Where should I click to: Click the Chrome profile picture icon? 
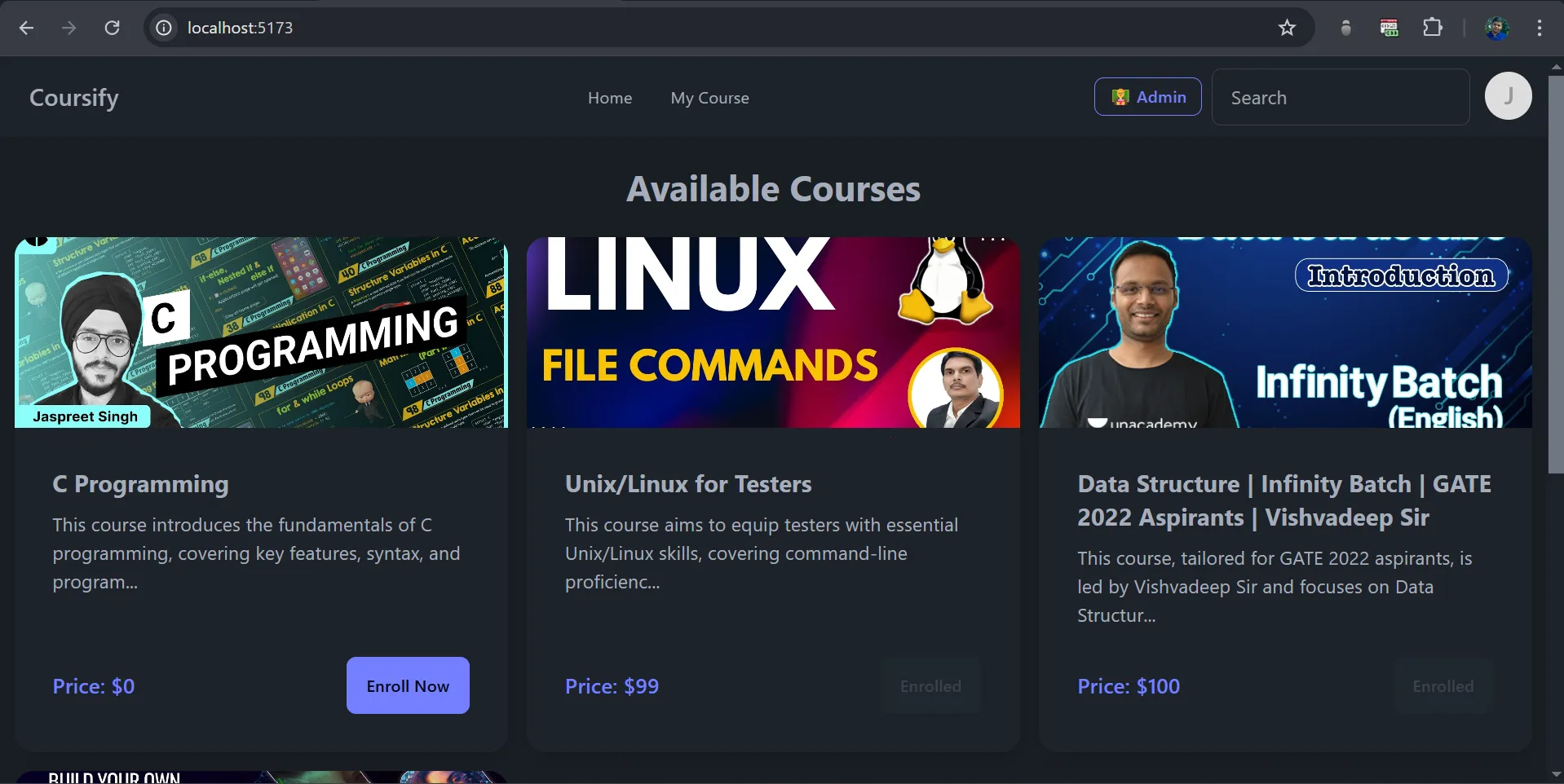click(1496, 28)
